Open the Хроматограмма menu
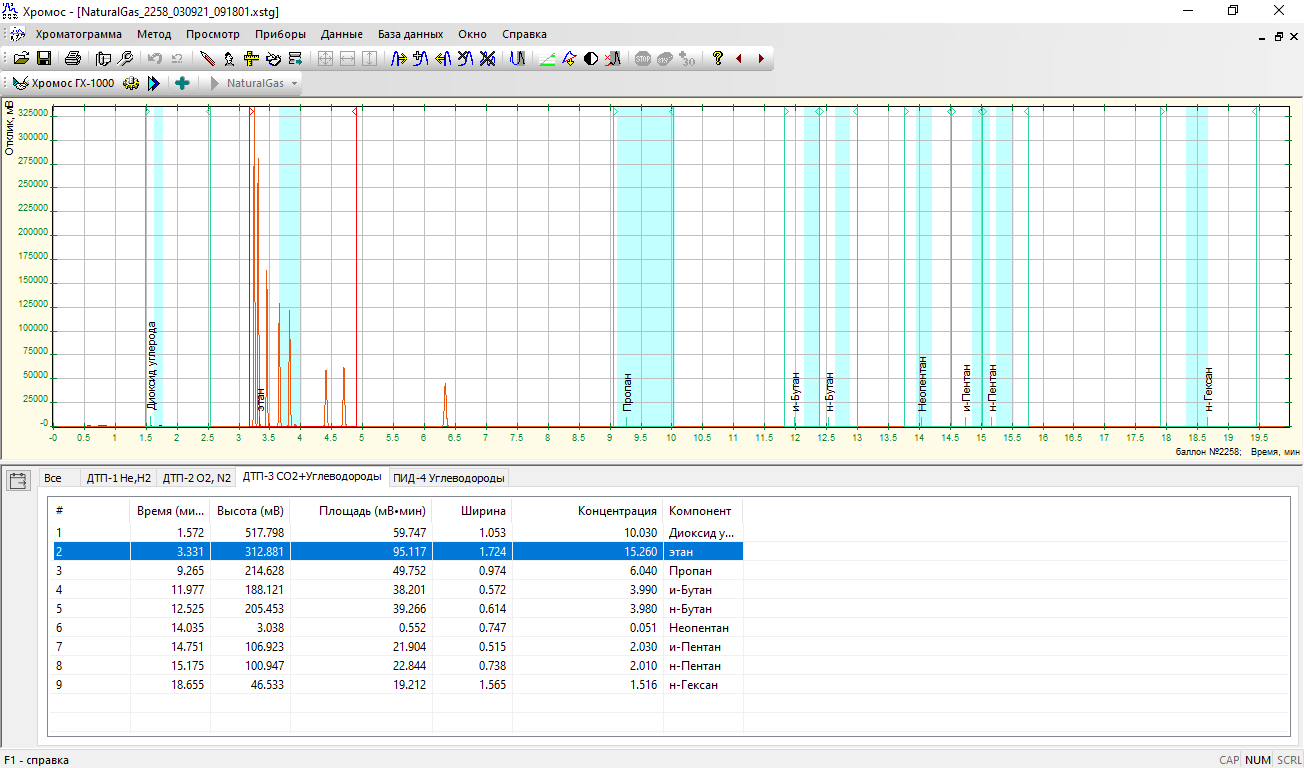This screenshot has width=1304, height=768. 78,34
